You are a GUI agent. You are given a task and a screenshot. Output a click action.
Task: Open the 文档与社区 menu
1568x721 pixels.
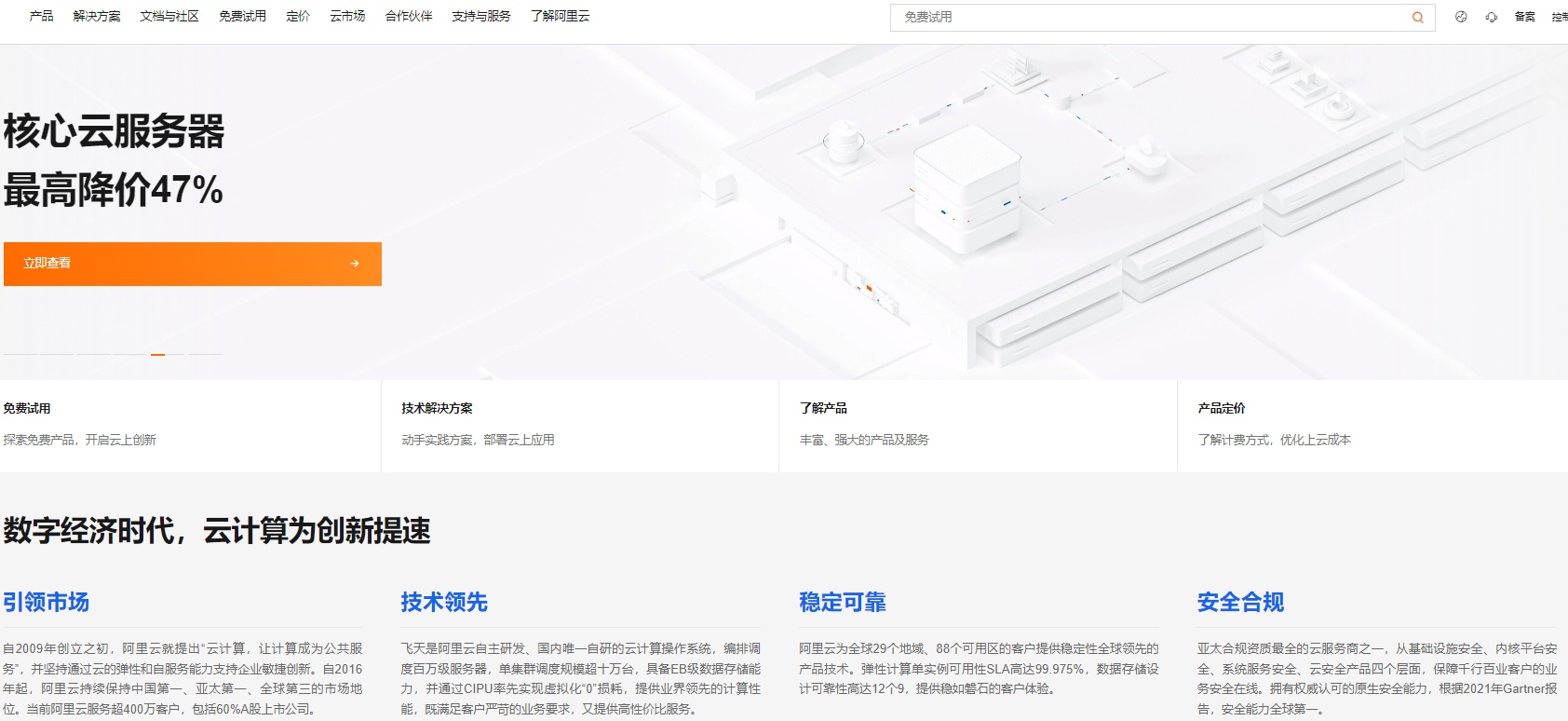169,16
